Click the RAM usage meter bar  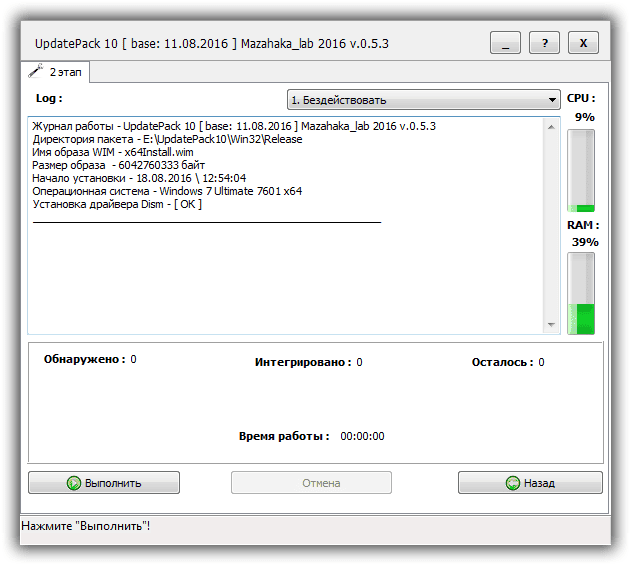click(581, 294)
